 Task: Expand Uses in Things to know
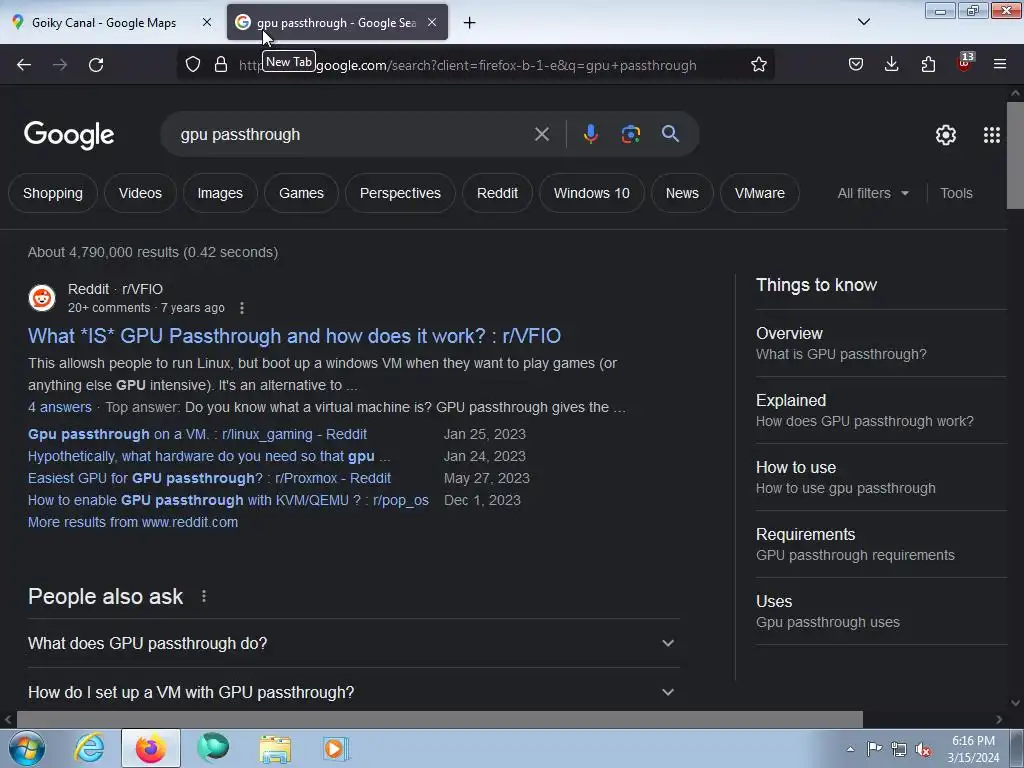click(x=881, y=612)
